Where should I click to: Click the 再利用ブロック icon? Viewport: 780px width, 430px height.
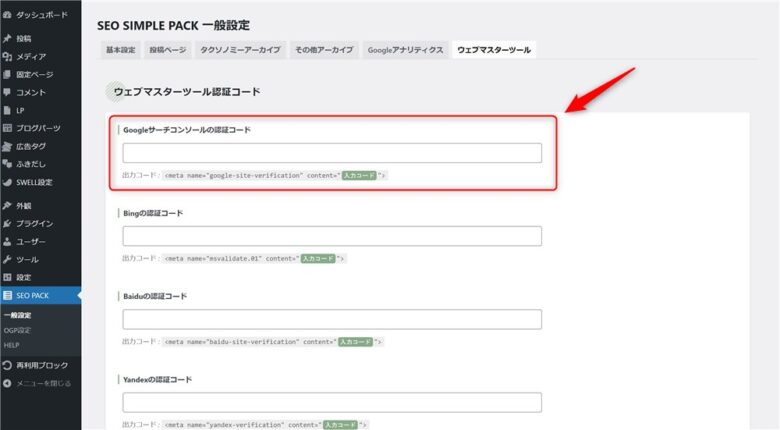7,365
